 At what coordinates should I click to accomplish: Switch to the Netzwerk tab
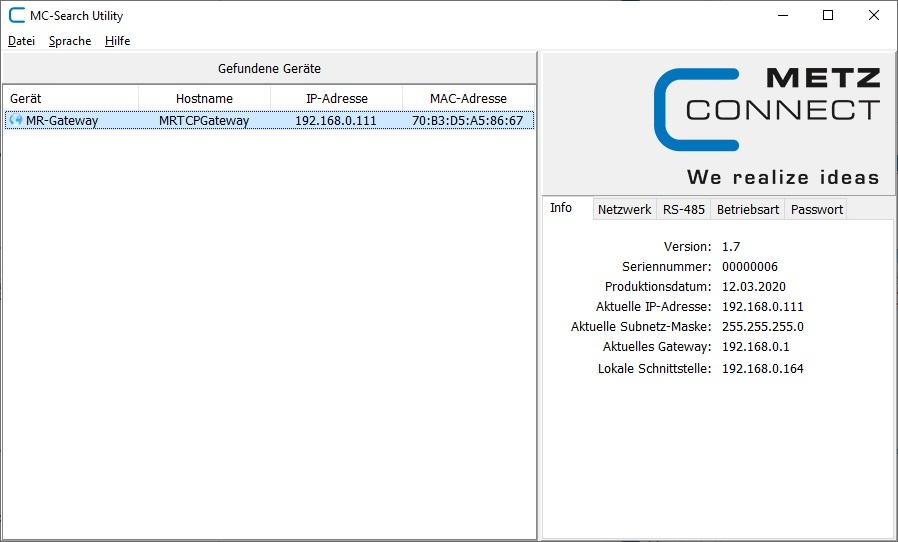tap(624, 210)
